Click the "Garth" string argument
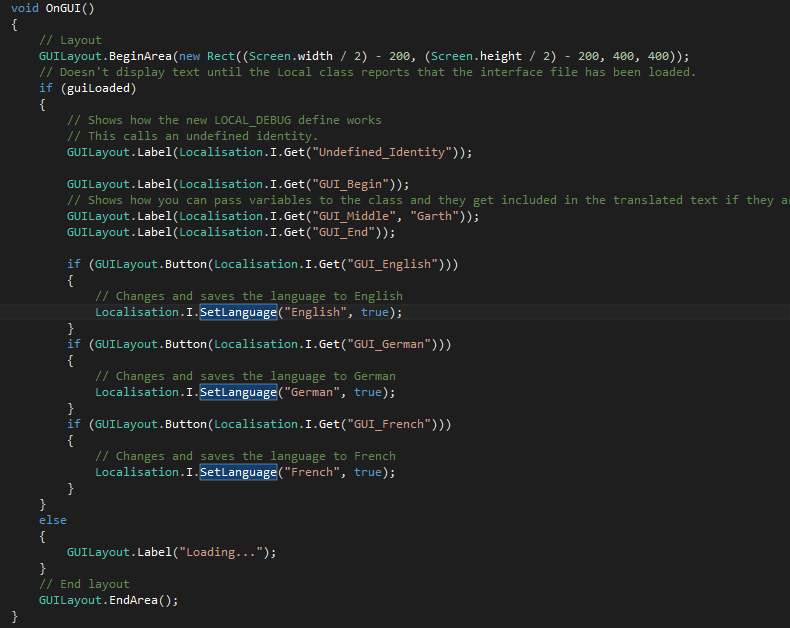Screen dimensions: 790x628 point(434,216)
